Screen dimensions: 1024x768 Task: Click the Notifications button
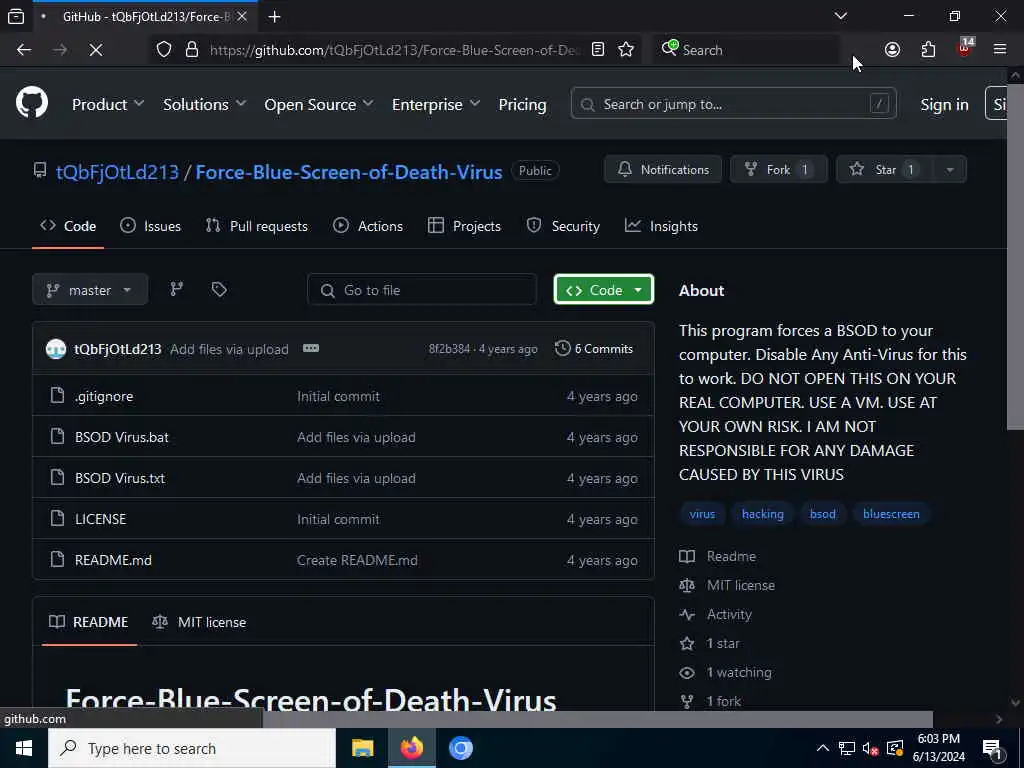663,170
